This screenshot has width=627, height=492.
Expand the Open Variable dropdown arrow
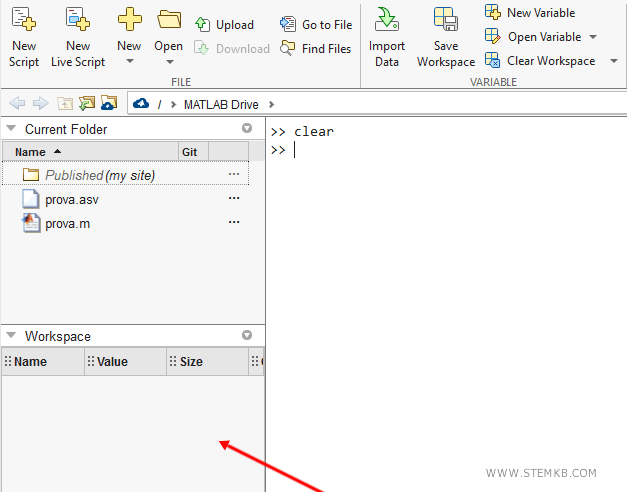(x=592, y=37)
